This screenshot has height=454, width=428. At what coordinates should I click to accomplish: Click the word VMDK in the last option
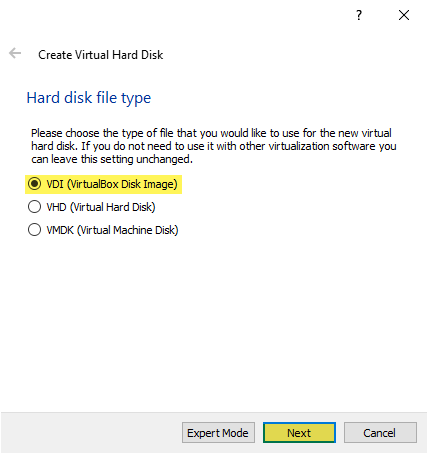(60, 230)
